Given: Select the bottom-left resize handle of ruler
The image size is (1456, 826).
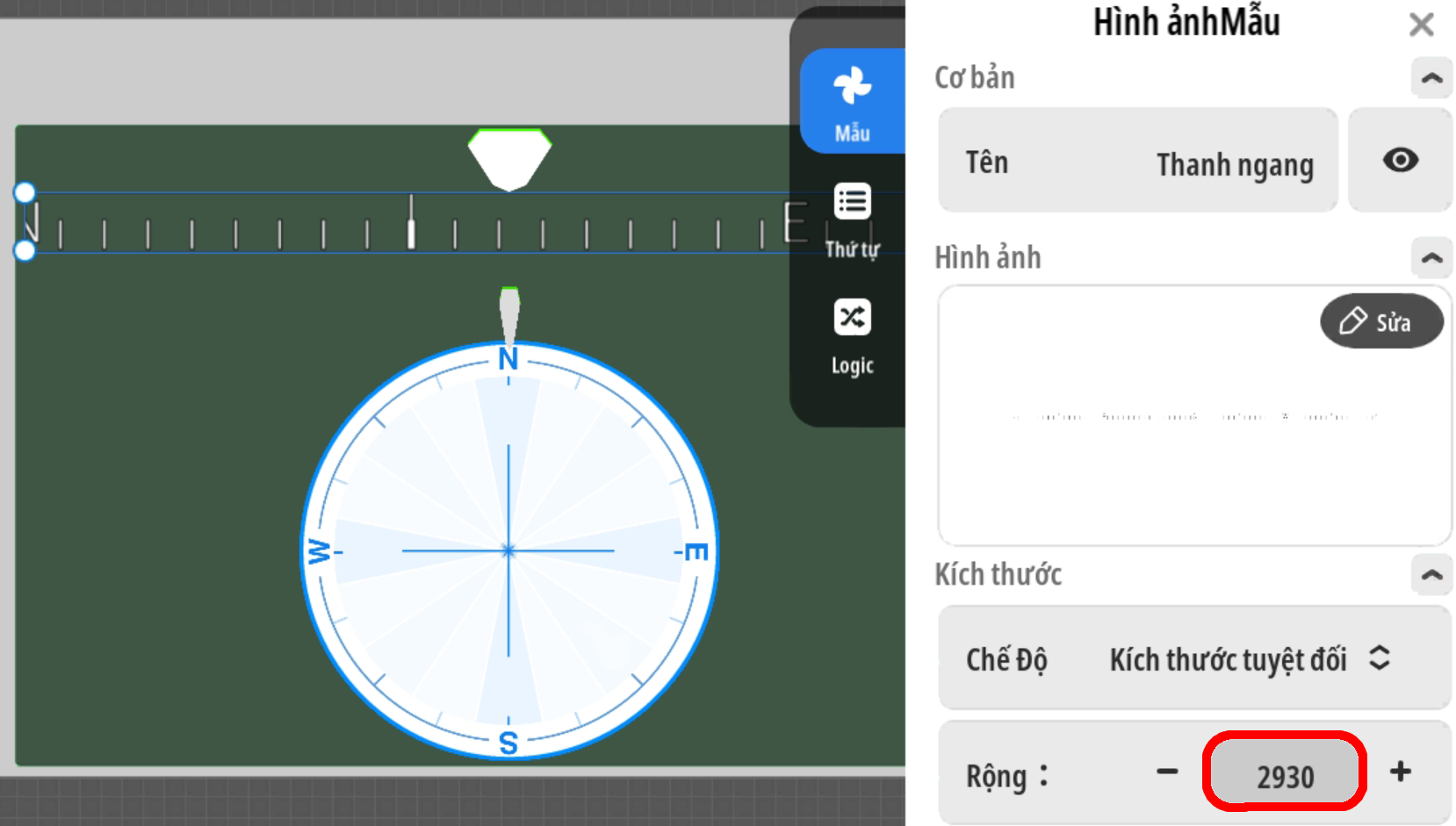Looking at the screenshot, I should click(25, 251).
